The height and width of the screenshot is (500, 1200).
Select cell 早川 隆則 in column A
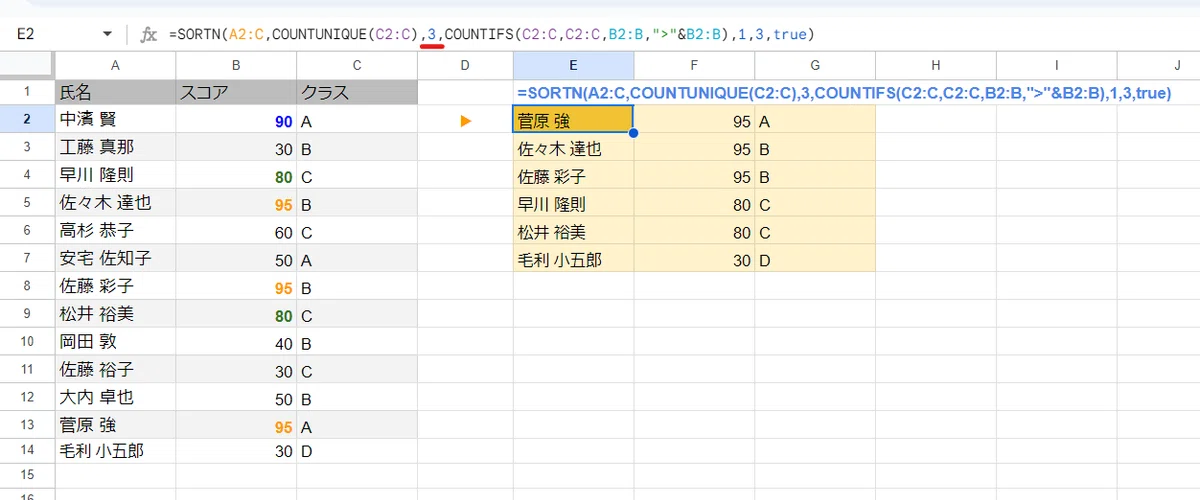(x=115, y=175)
